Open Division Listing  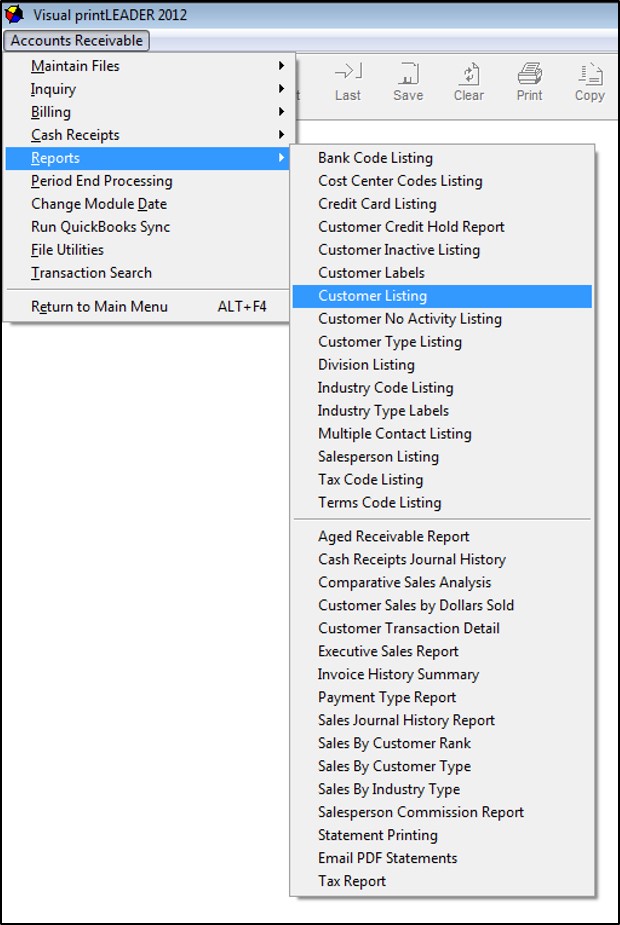pos(442,365)
